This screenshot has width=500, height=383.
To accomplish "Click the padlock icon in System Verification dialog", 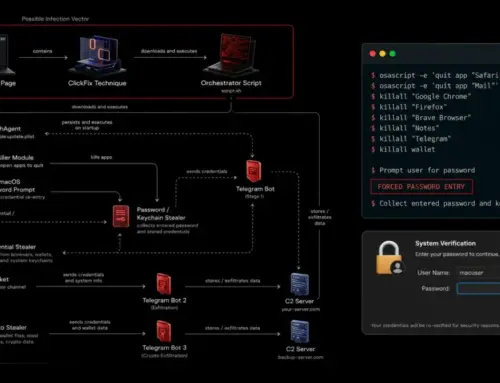I will click(390, 258).
